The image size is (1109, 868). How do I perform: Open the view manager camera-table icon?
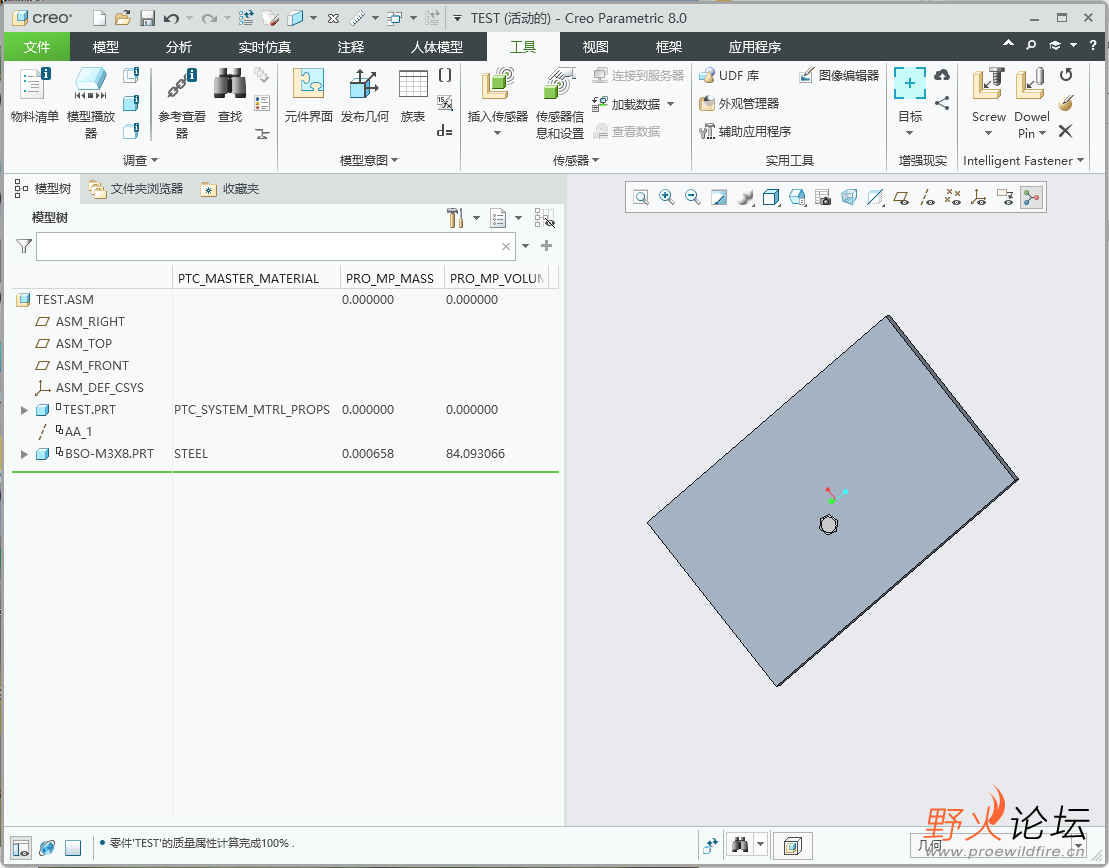point(823,197)
